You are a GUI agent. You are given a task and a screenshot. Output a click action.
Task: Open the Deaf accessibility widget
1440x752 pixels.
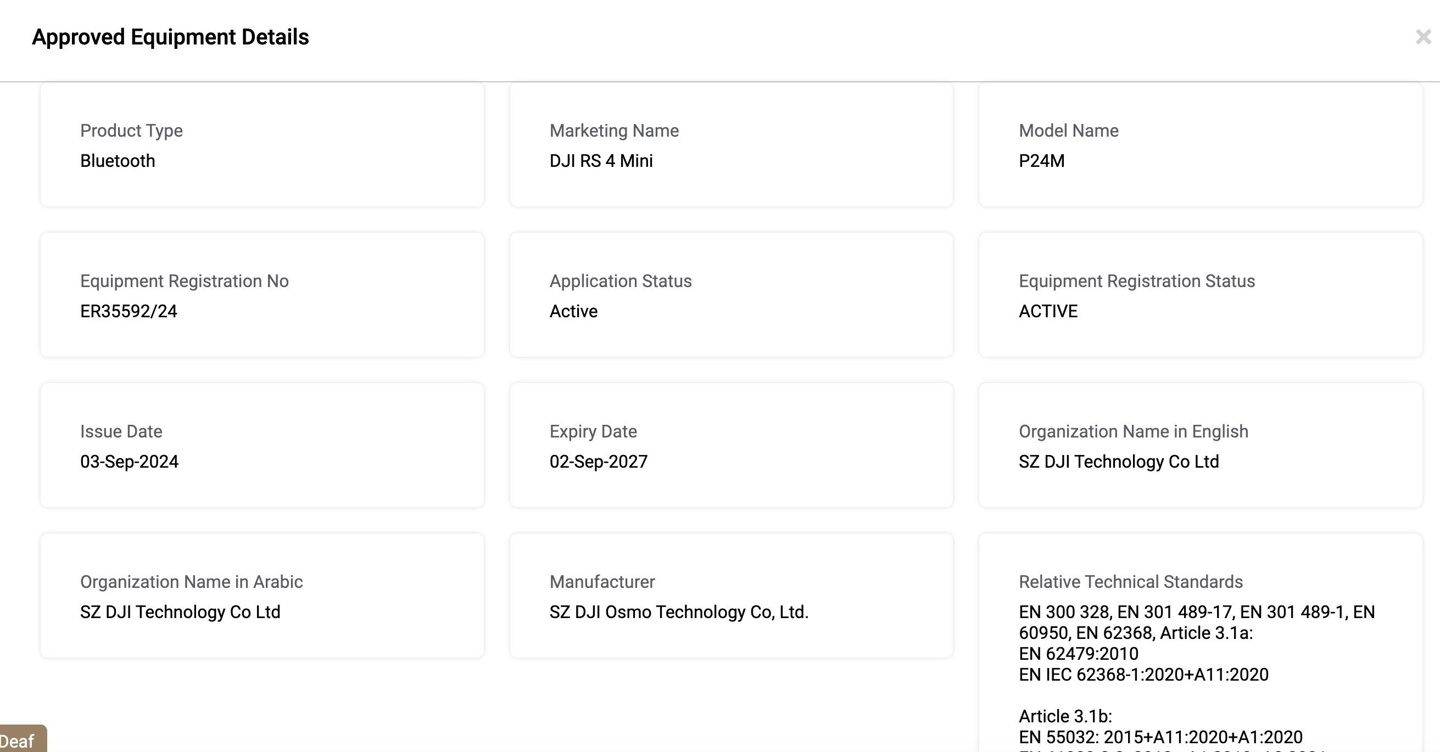click(20, 740)
